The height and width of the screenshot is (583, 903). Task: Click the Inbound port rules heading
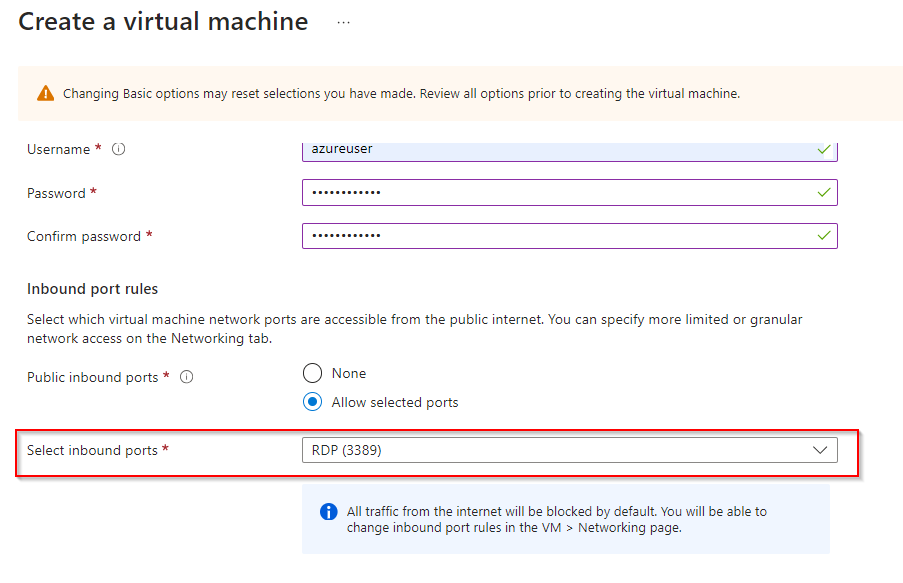tap(92, 289)
